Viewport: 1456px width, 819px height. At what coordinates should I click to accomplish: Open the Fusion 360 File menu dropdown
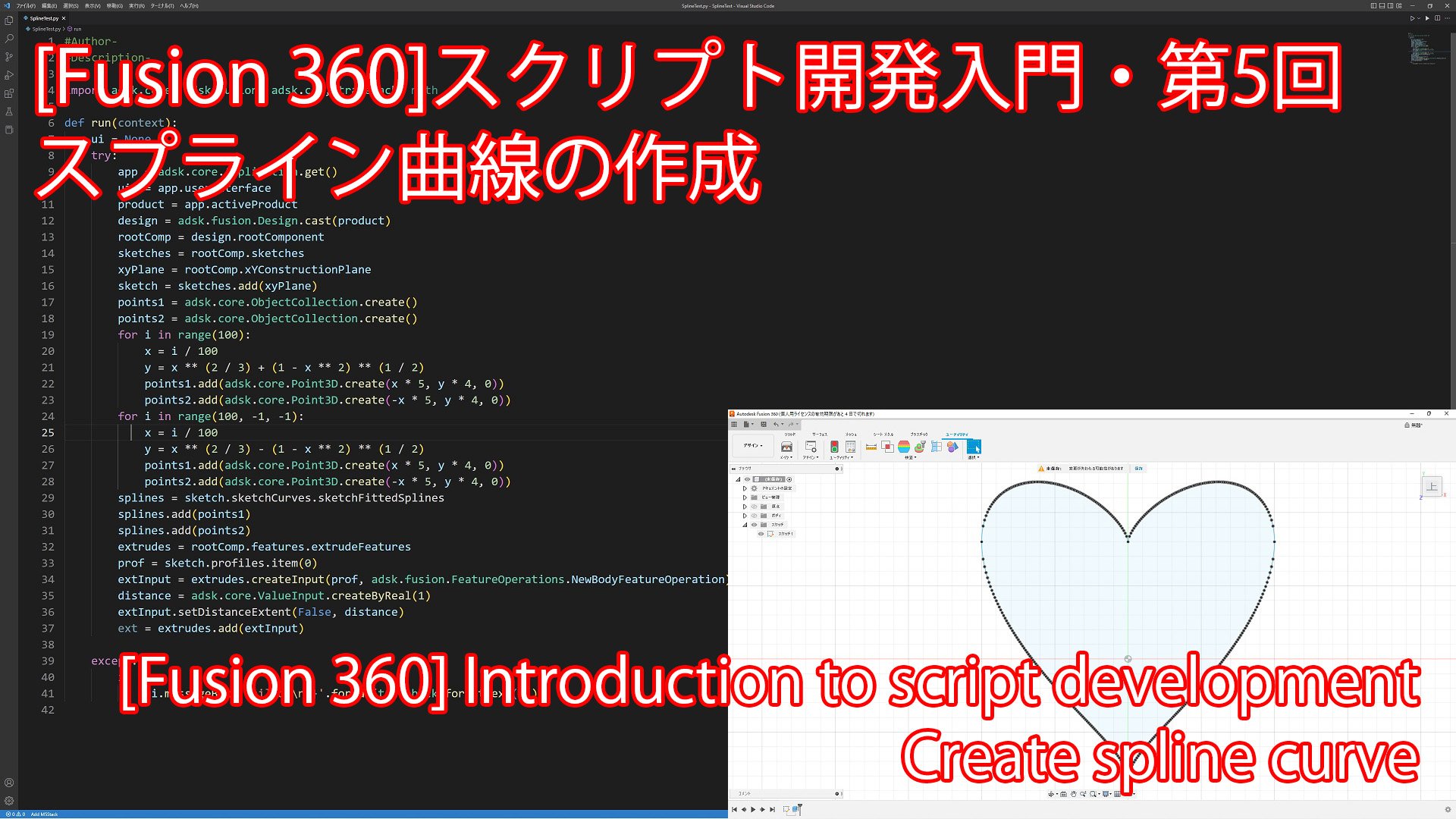click(748, 425)
